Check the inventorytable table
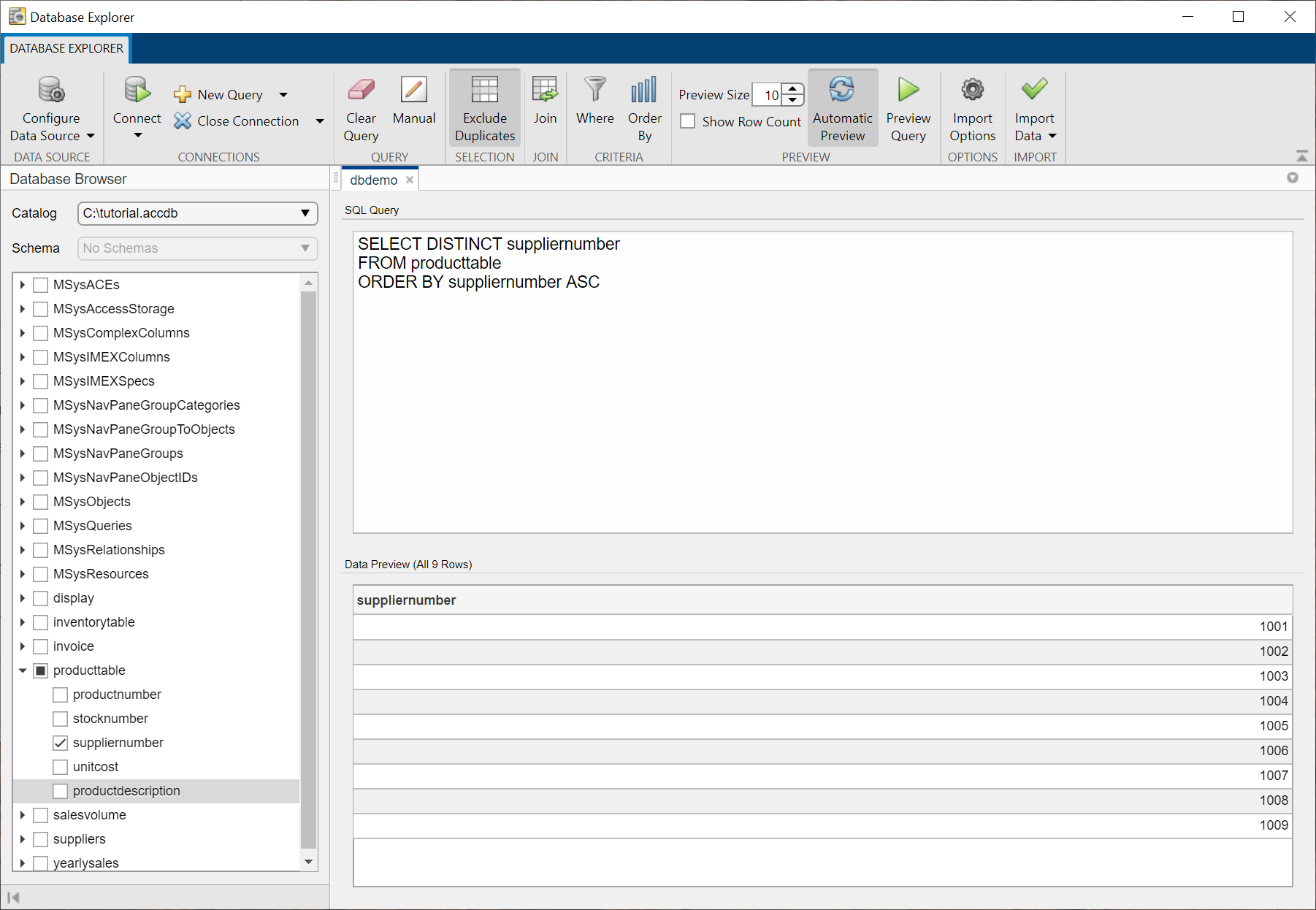This screenshot has height=910, width=1316. 41,622
